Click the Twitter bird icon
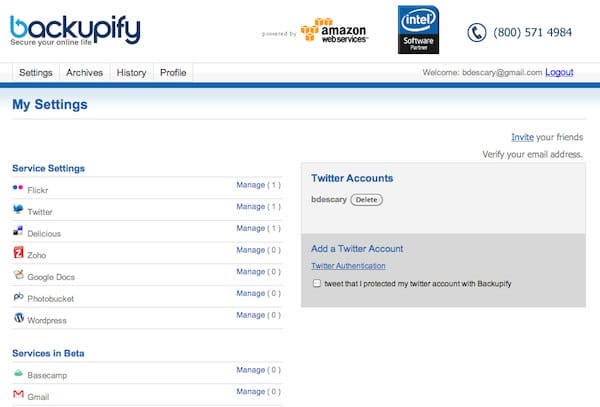600x407 pixels. [x=18, y=210]
